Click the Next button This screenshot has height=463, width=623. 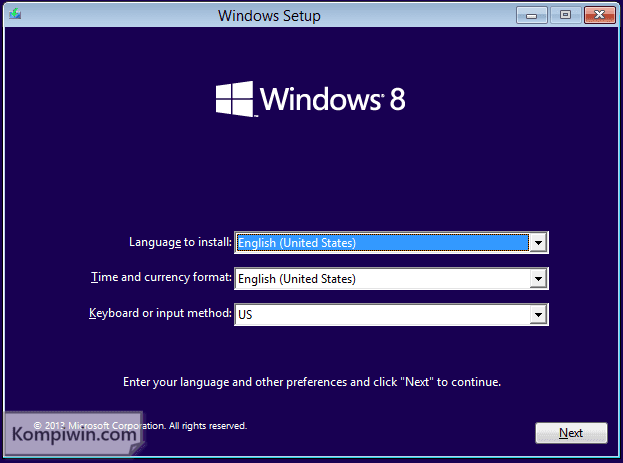click(x=571, y=433)
